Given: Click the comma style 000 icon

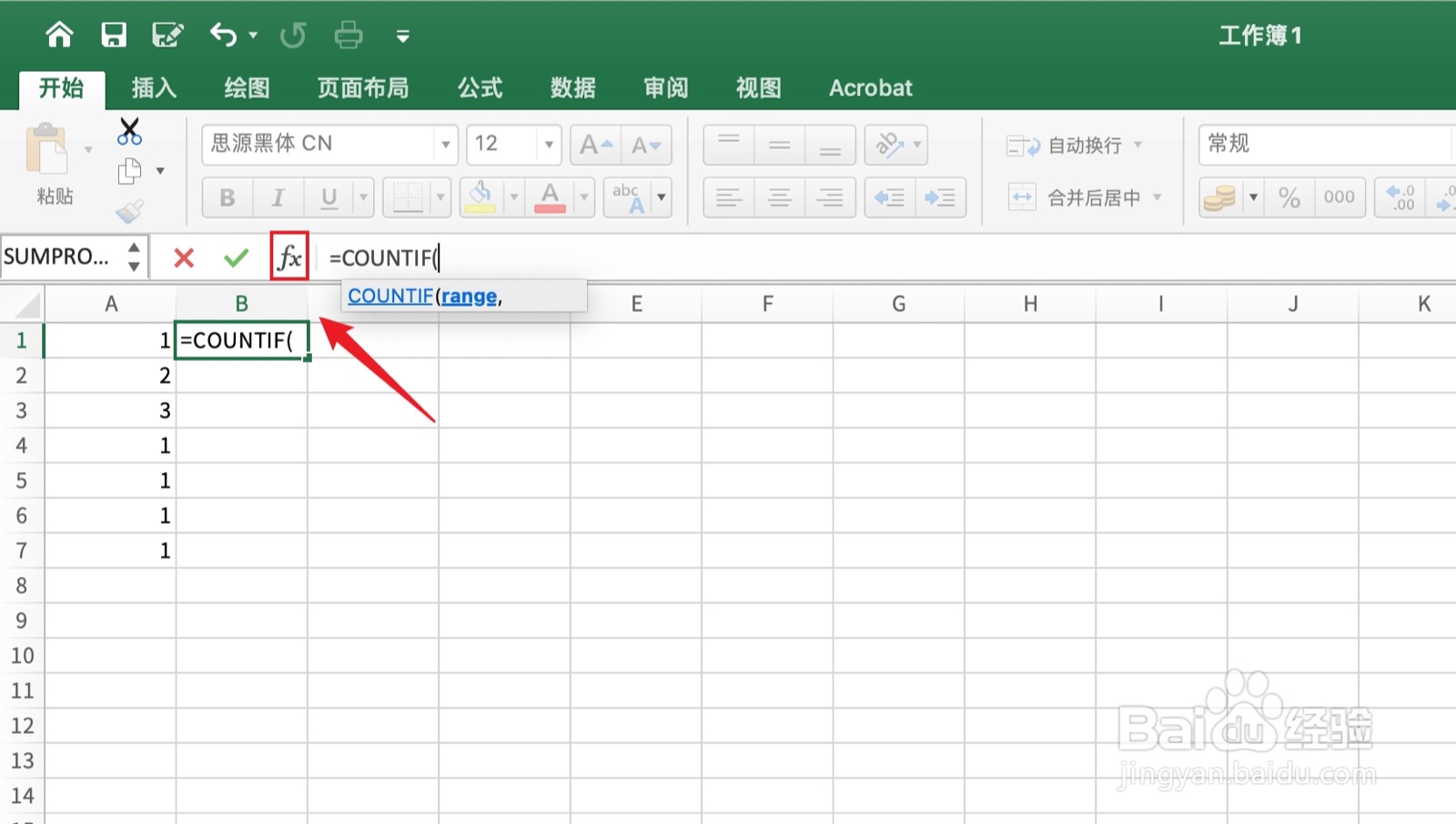Looking at the screenshot, I should pyautogui.click(x=1340, y=197).
